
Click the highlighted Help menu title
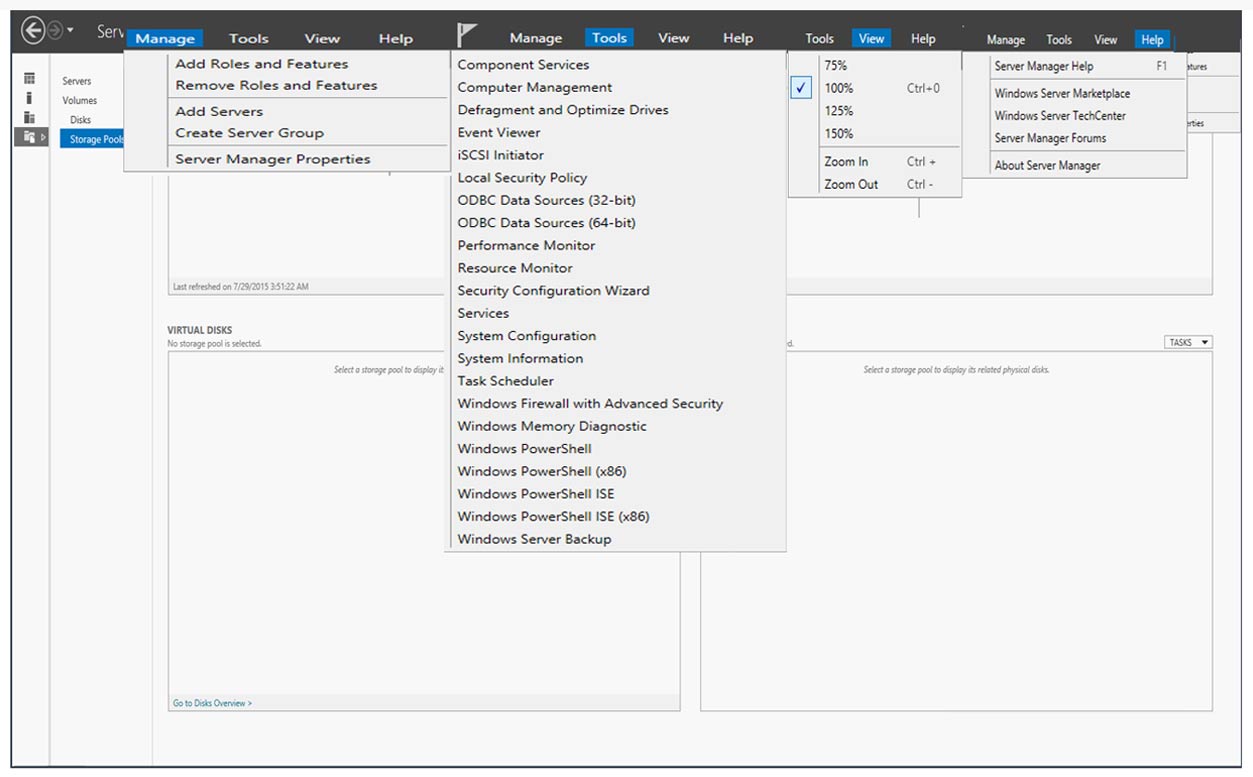click(x=1152, y=40)
